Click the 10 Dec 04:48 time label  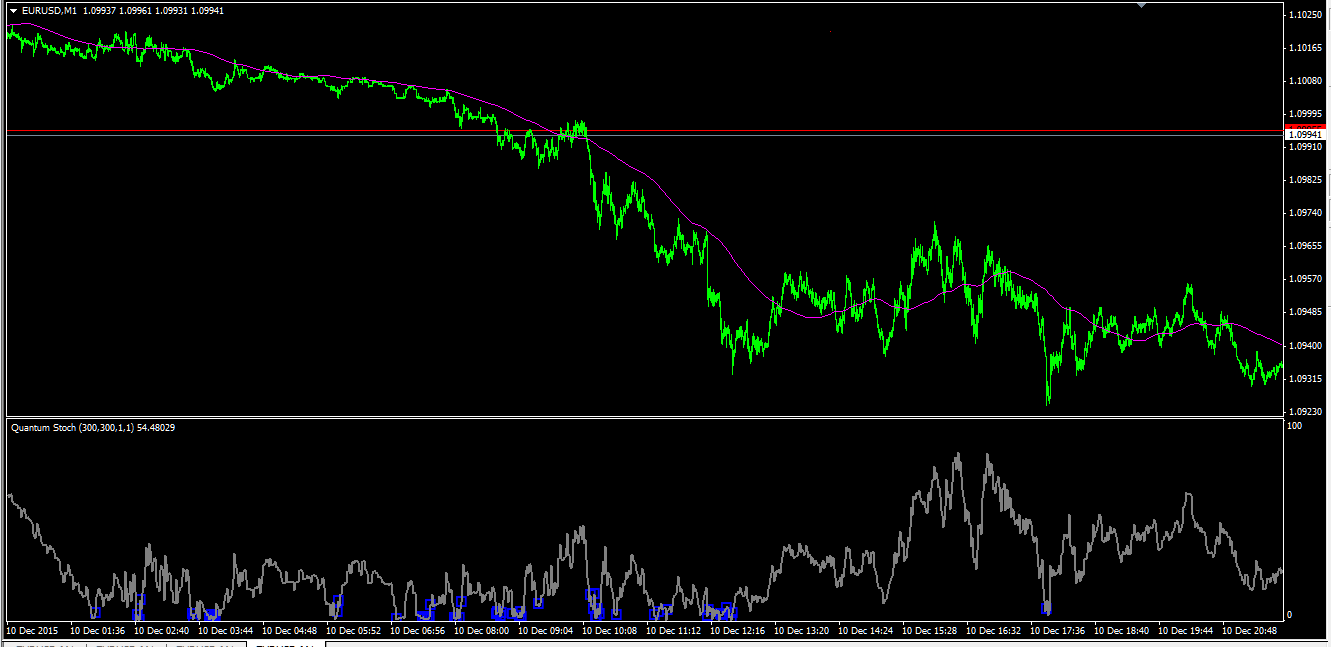[290, 631]
